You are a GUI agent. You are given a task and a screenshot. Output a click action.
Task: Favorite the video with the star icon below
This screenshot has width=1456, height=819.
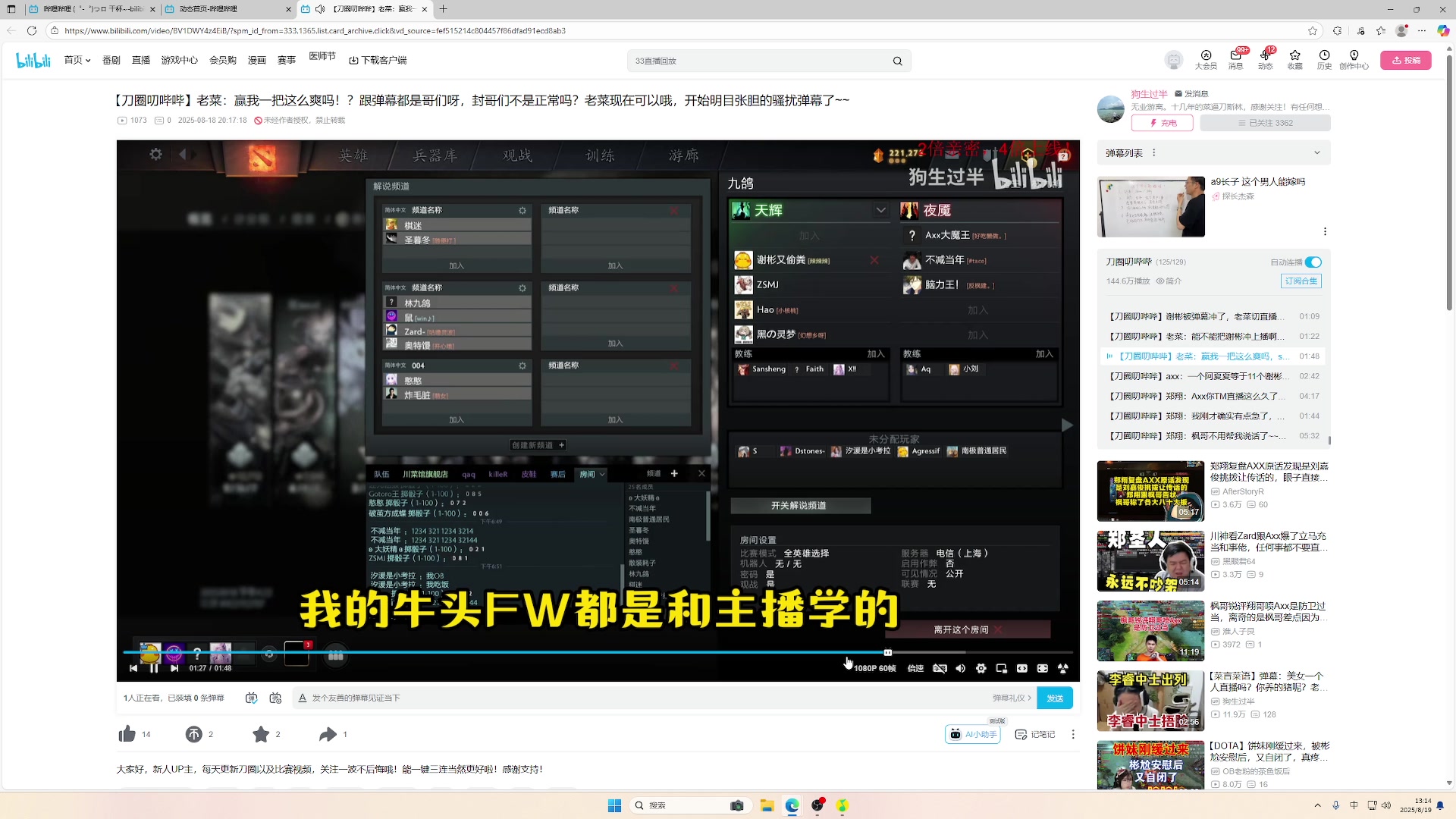[261, 734]
